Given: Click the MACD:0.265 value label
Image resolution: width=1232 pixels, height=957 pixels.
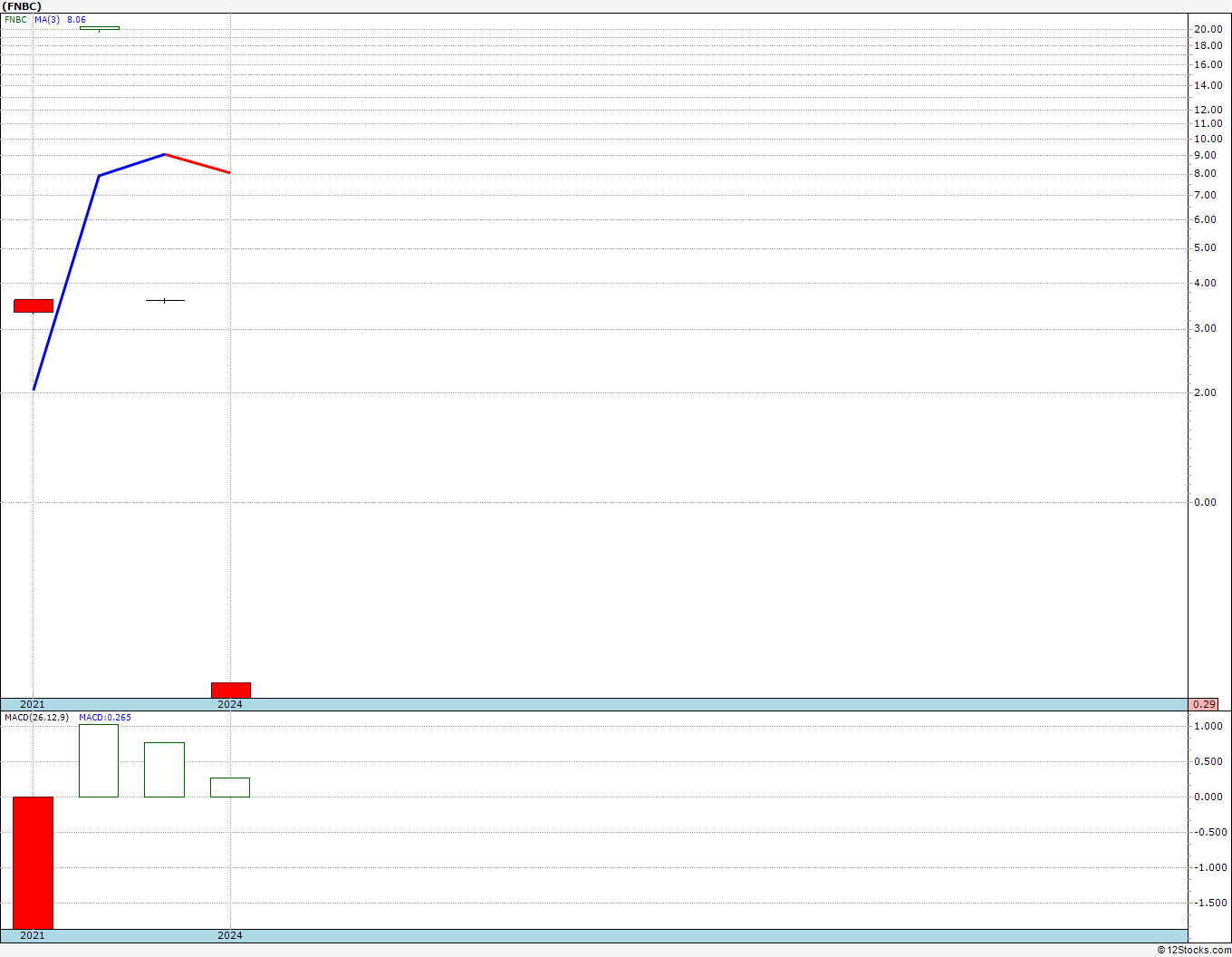Looking at the screenshot, I should tap(105, 717).
